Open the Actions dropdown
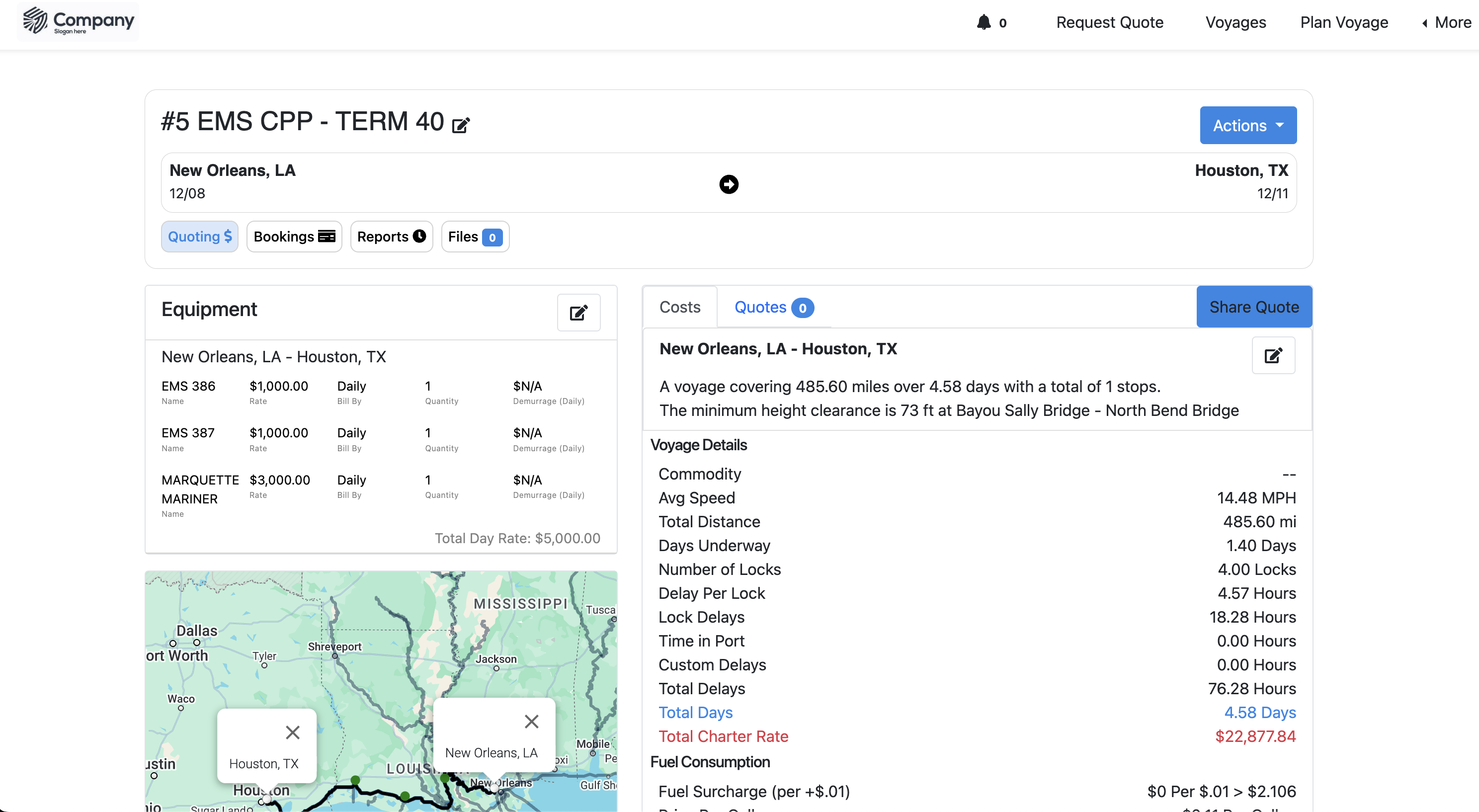The image size is (1479, 812). pos(1247,125)
